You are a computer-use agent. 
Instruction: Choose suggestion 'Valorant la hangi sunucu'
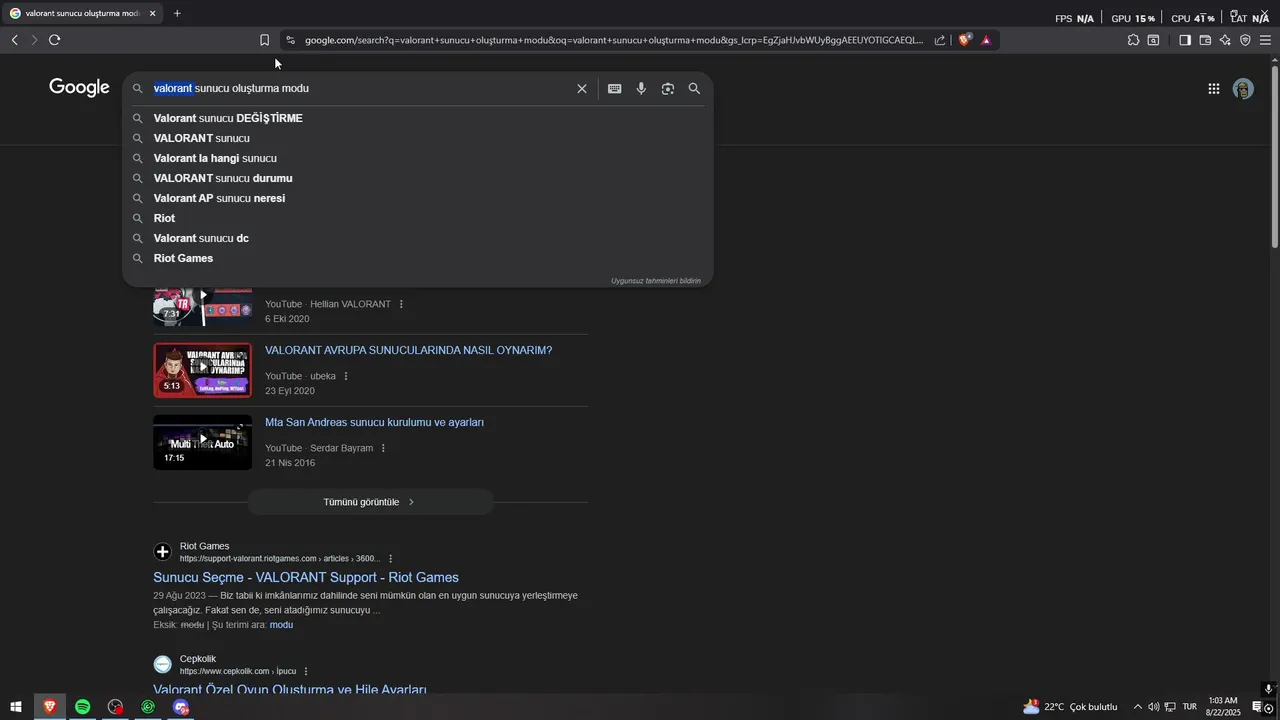click(418, 158)
